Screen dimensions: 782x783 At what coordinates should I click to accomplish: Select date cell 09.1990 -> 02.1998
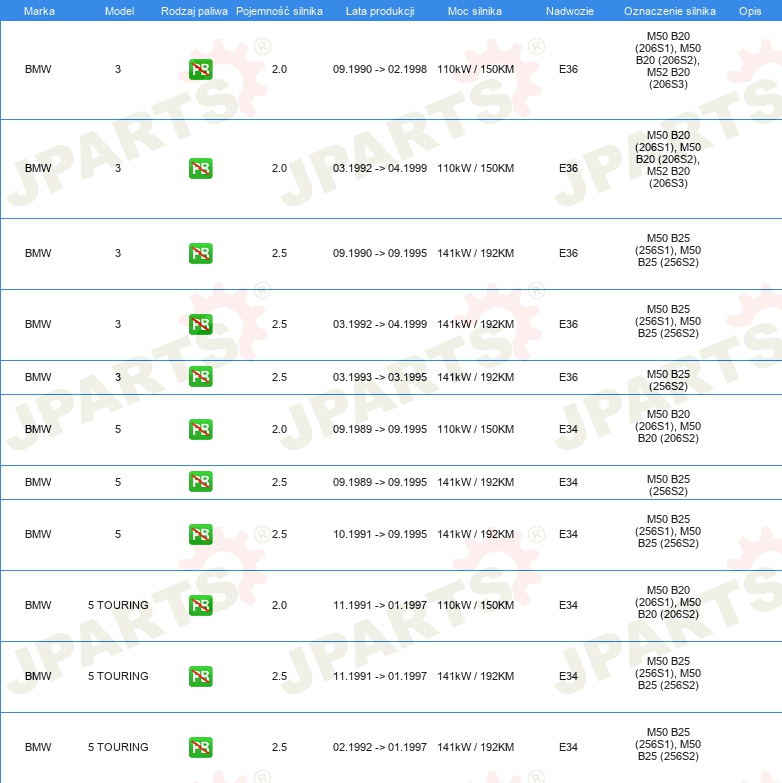[x=380, y=69]
